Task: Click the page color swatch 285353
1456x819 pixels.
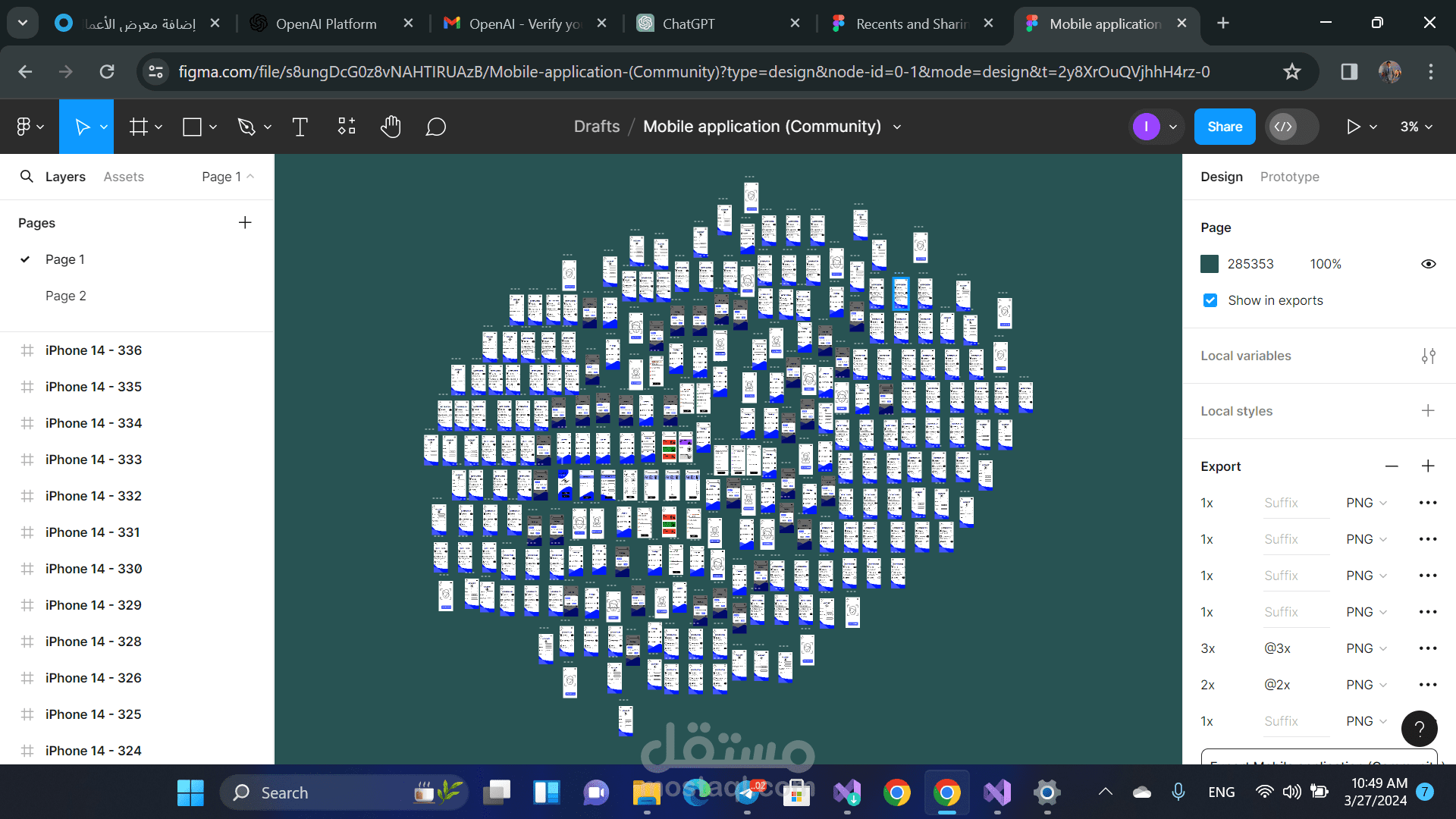Action: (x=1210, y=264)
